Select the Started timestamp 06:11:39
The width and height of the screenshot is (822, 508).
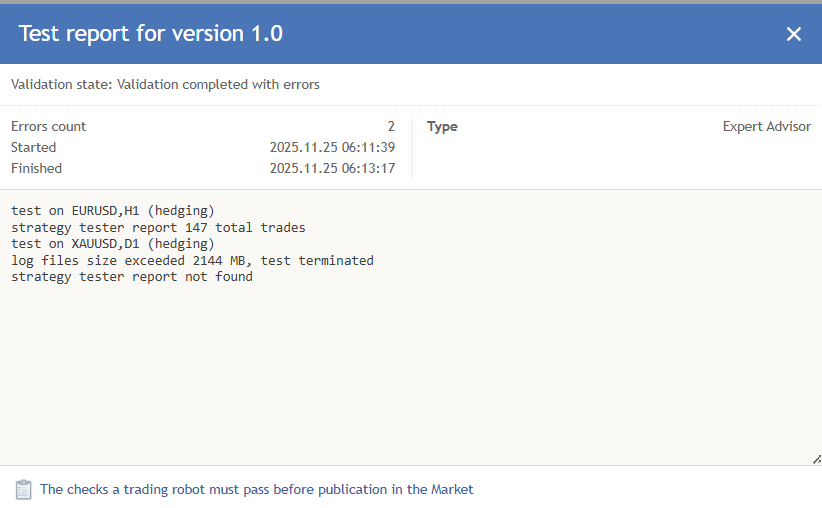point(332,148)
